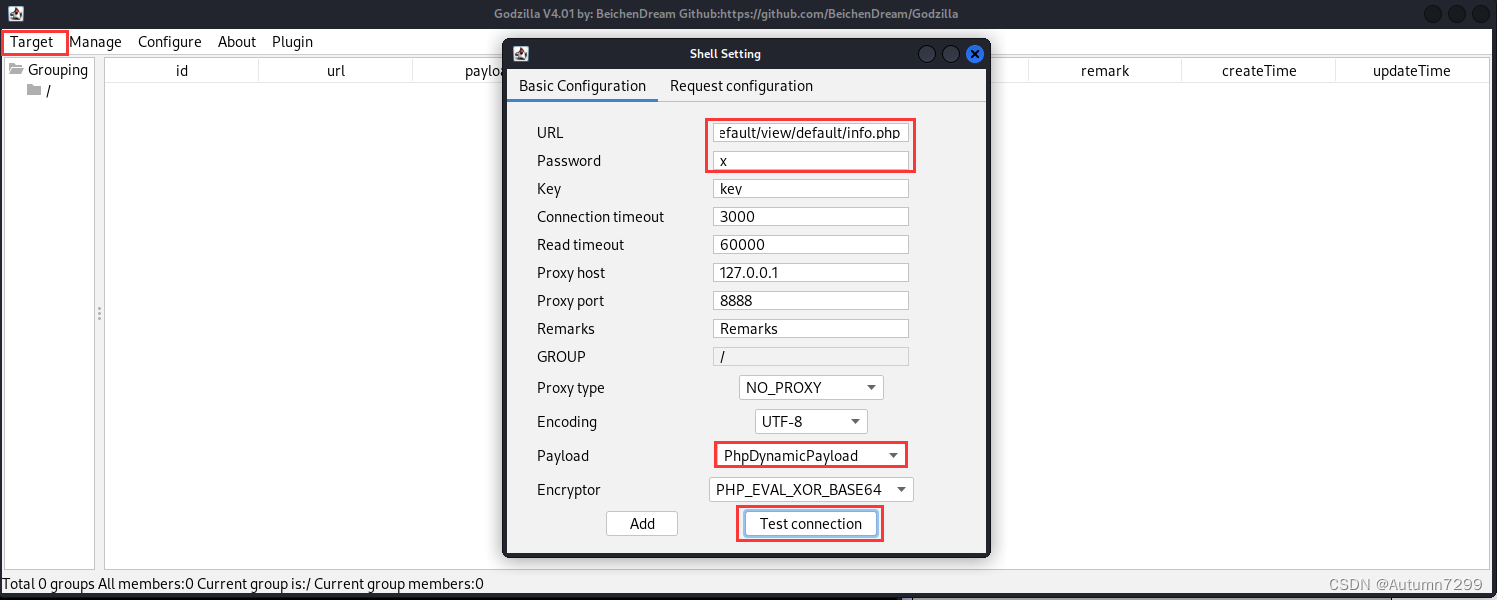This screenshot has height=600, width=1497.
Task: Click the Proxy host field
Action: (x=811, y=273)
